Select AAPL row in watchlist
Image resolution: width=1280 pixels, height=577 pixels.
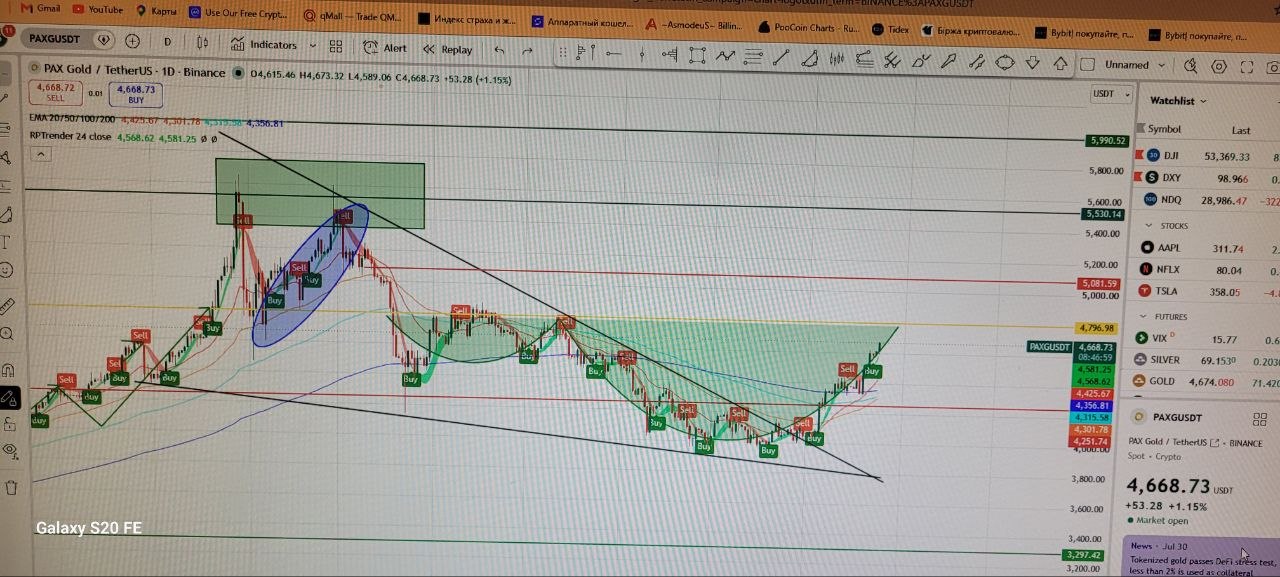pyautogui.click(x=1207, y=248)
